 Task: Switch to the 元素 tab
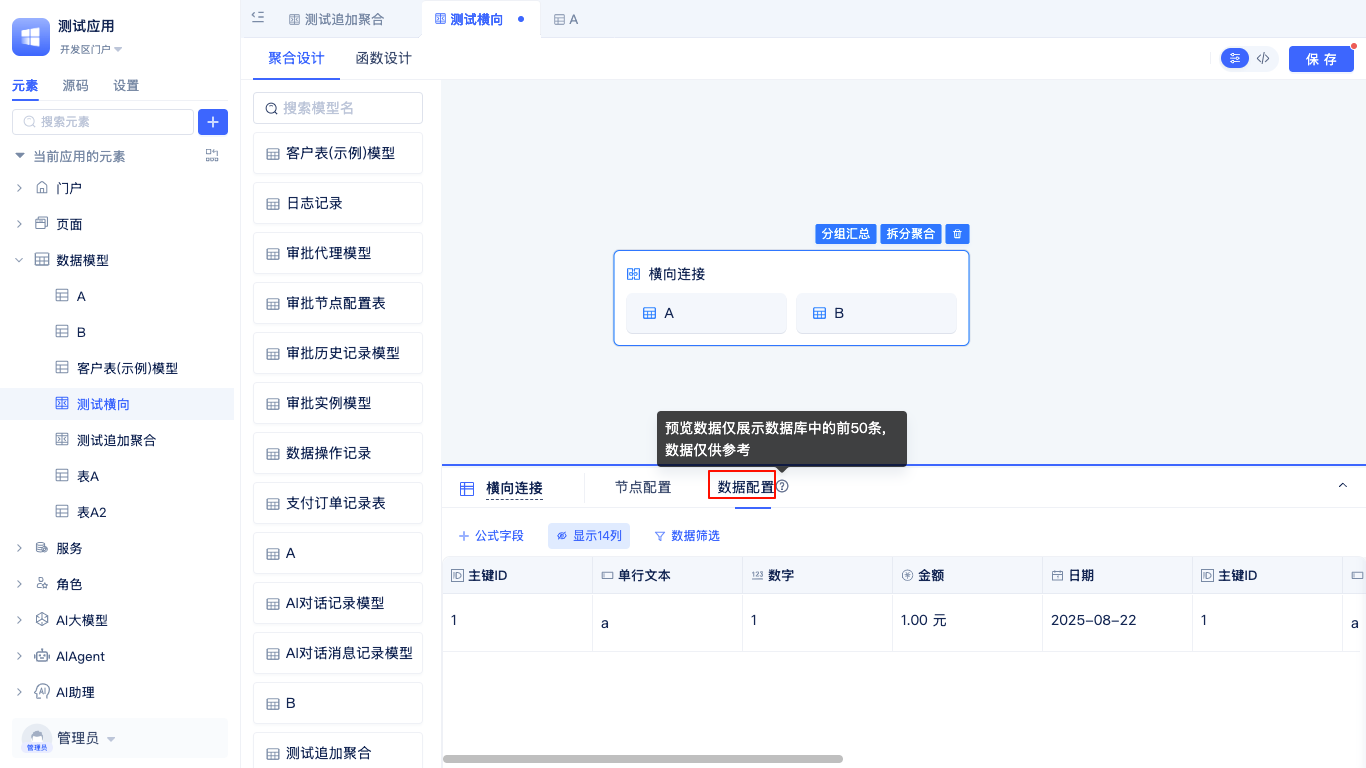coord(25,86)
